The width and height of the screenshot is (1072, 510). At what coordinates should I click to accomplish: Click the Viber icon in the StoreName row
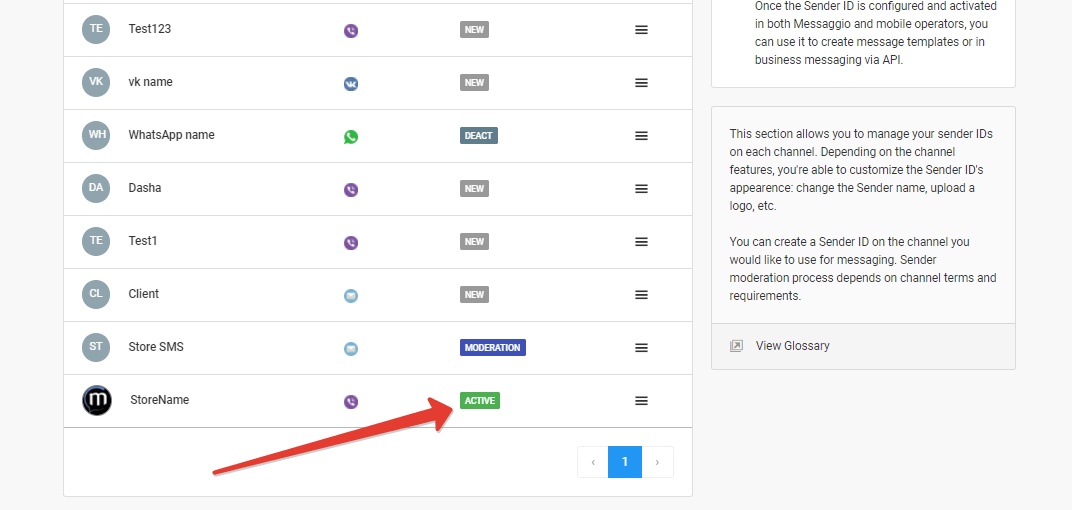coord(351,402)
